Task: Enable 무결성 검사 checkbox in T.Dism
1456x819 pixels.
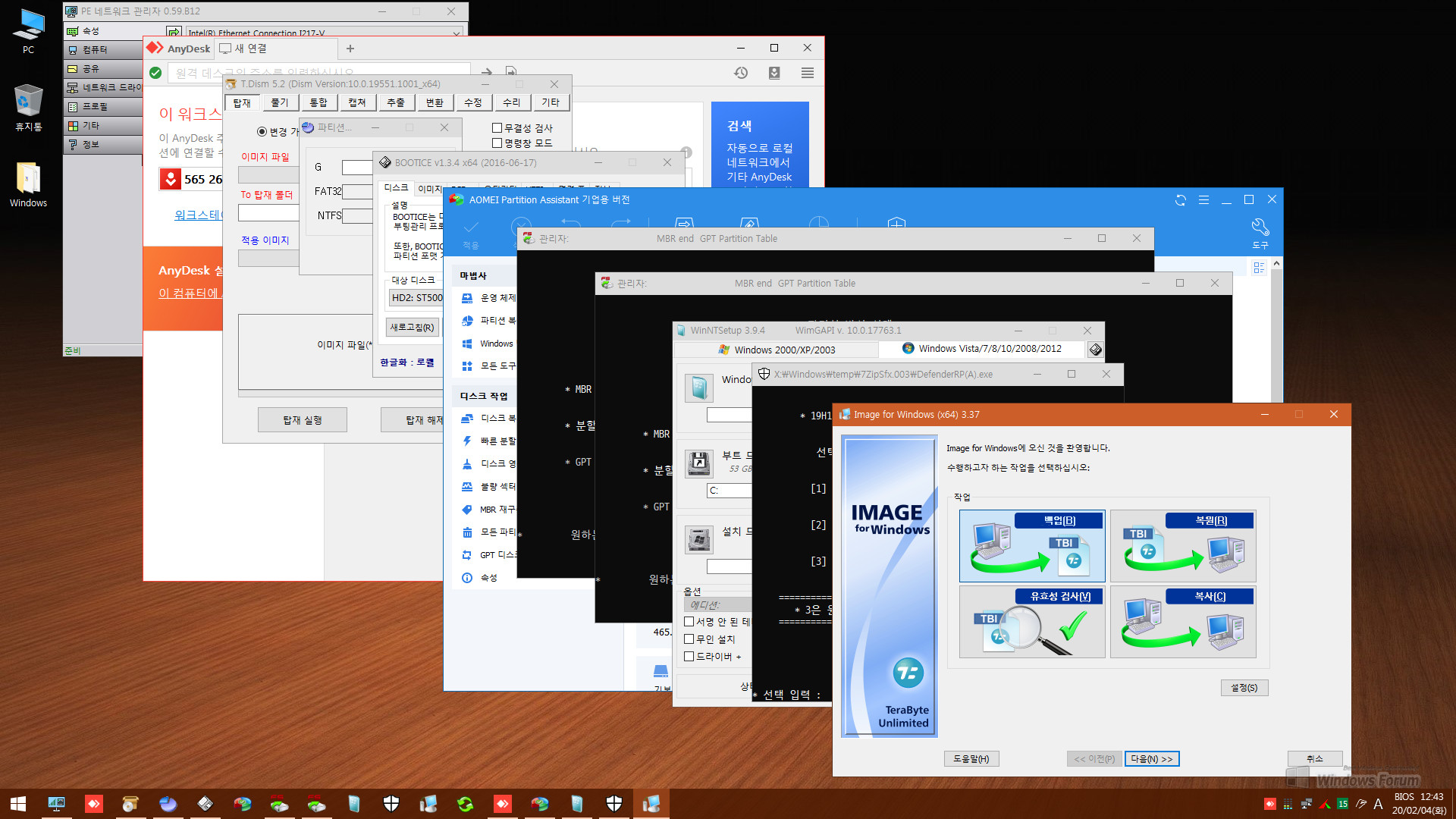Action: (497, 128)
